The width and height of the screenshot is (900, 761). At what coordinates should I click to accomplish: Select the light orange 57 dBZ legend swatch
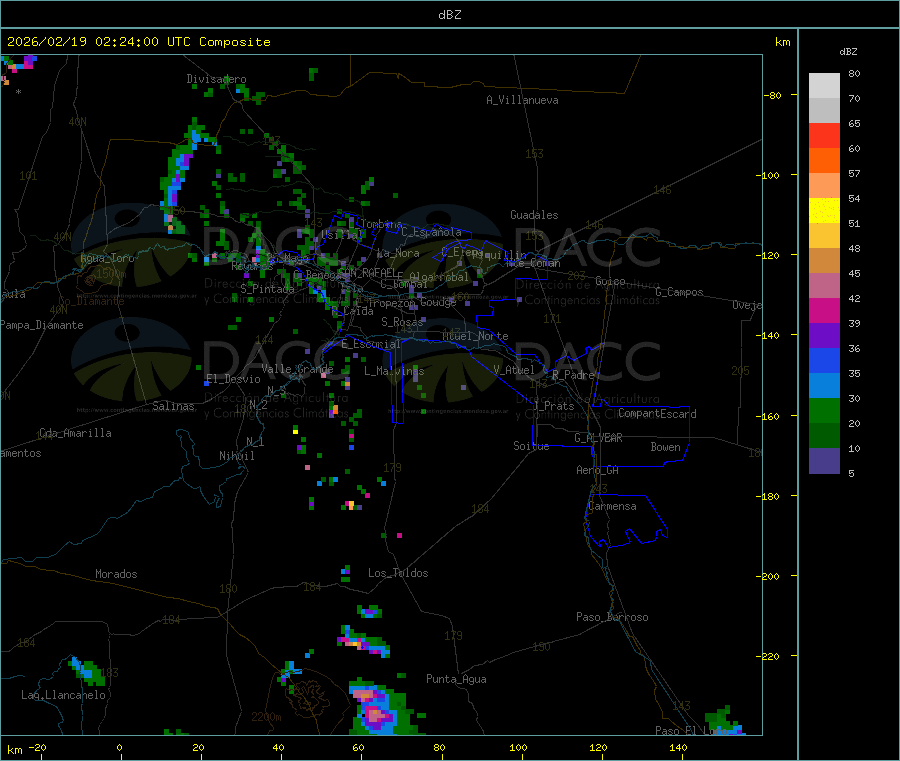(824, 185)
